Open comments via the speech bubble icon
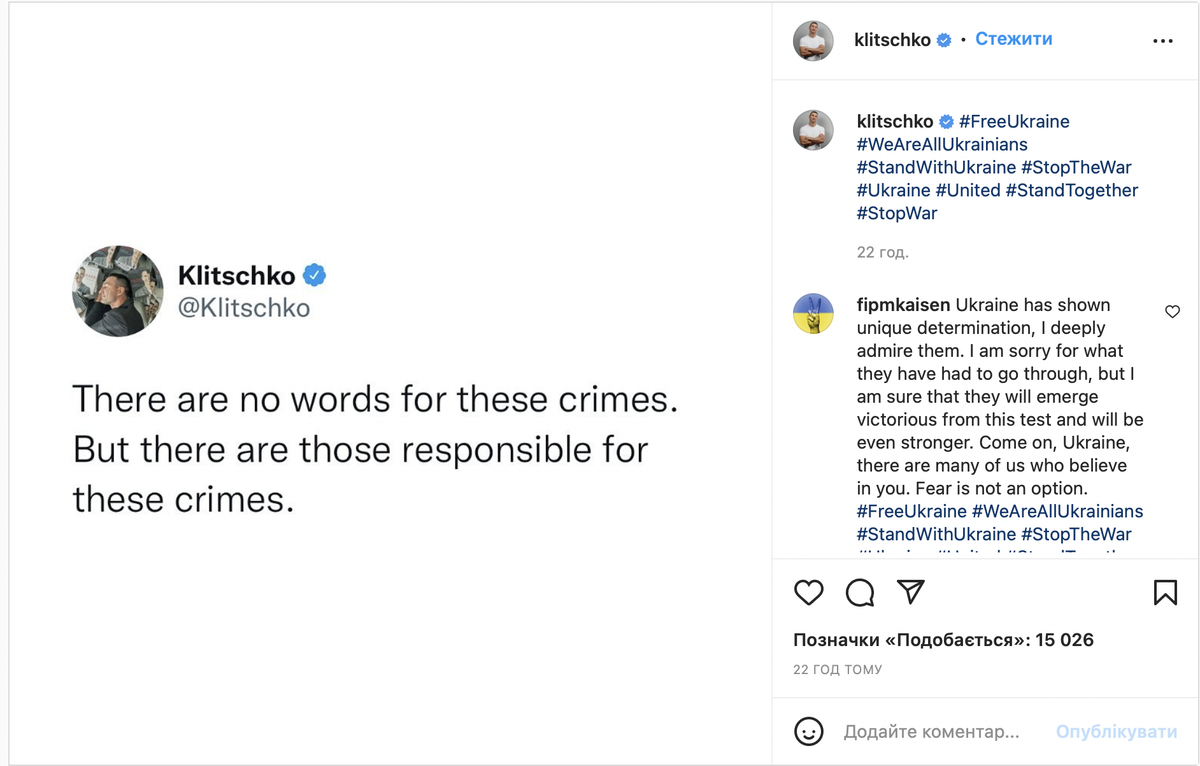The height and width of the screenshot is (766, 1200). point(860,592)
